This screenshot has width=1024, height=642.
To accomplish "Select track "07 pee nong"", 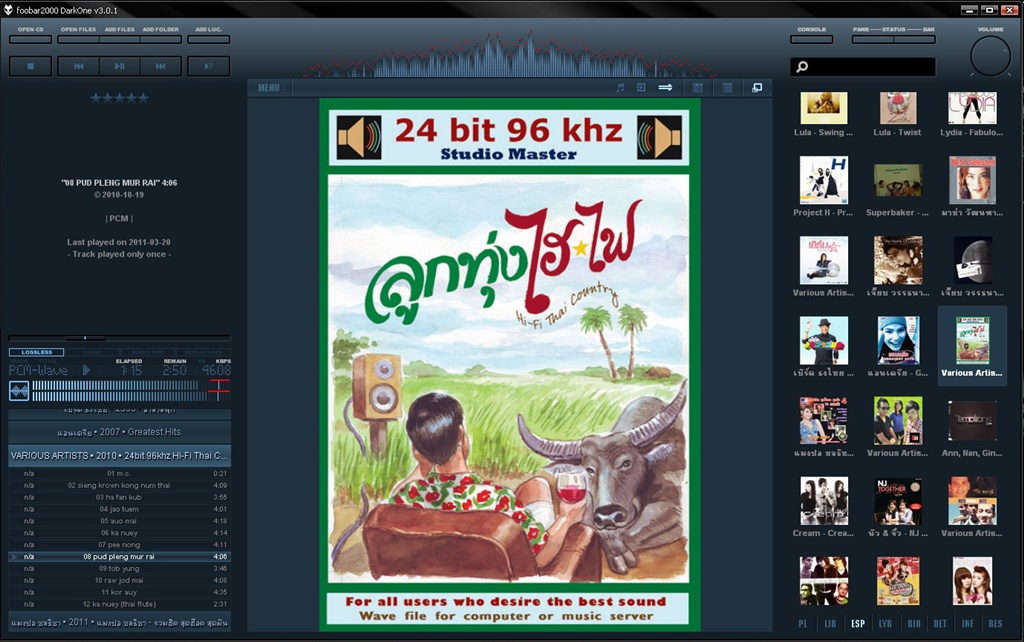I will pyautogui.click(x=120, y=545).
